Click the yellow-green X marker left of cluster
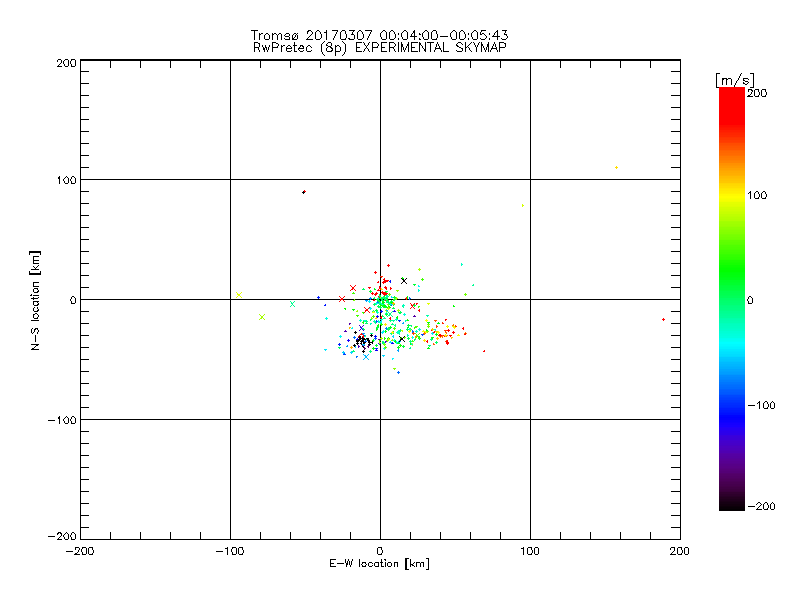800x600 pixels. (x=262, y=317)
